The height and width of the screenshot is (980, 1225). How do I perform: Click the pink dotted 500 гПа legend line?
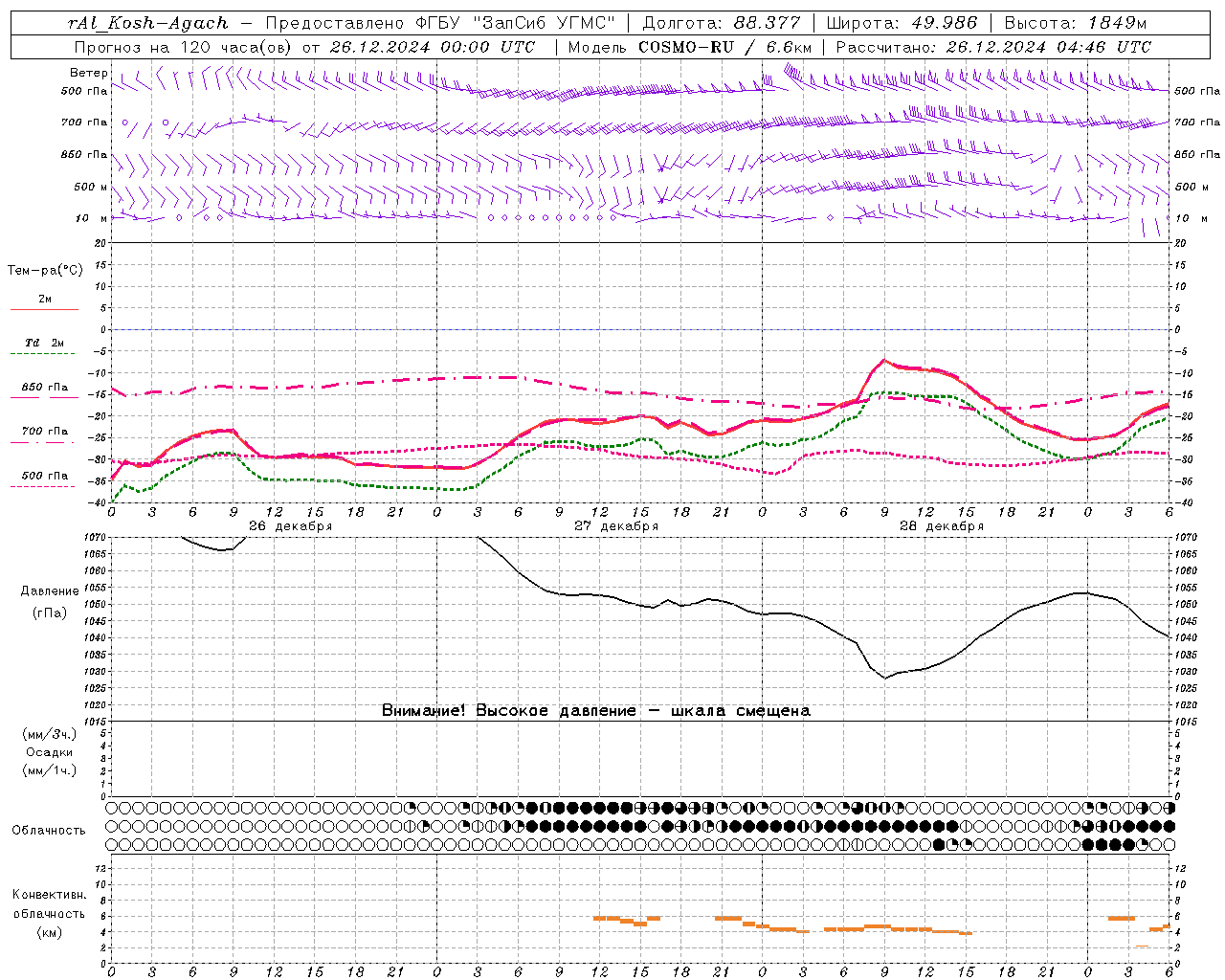pos(43,486)
